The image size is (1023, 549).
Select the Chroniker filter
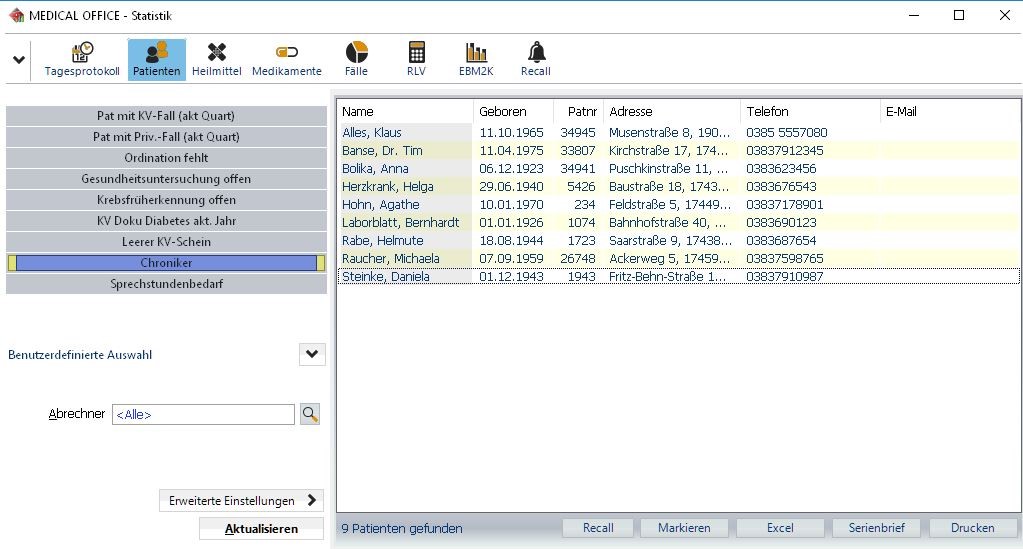point(166,262)
